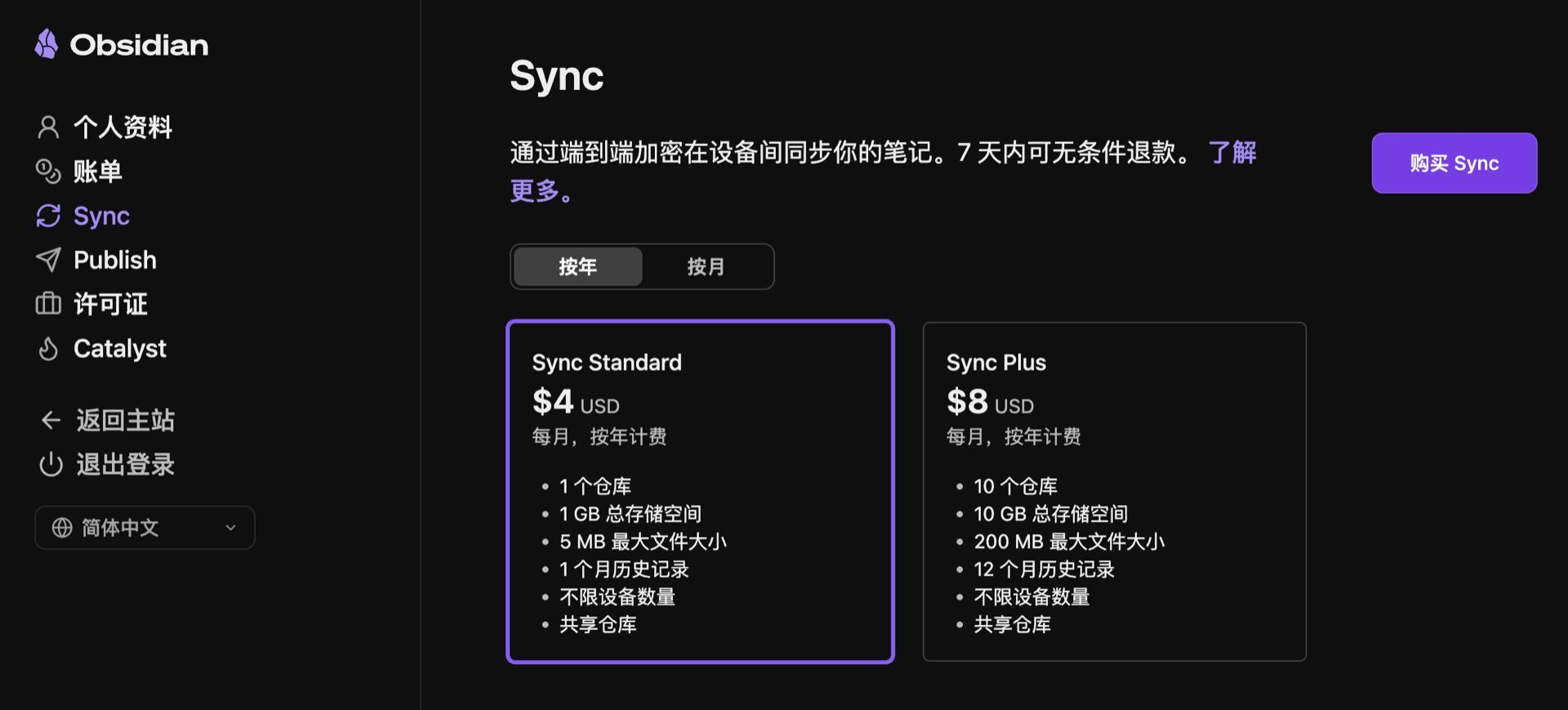Viewport: 1568px width, 710px height.
Task: Click '10 GB 总存储空间' in Plus plan
Action: (x=1050, y=514)
